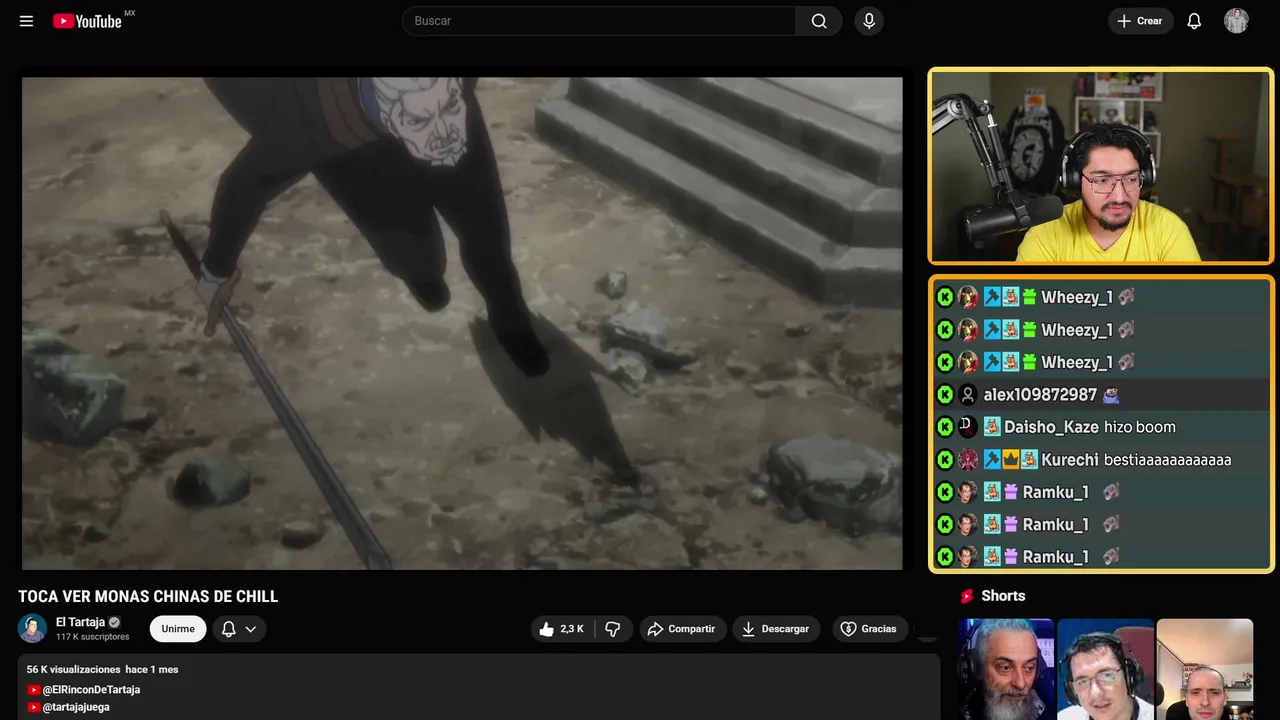Click the anime video player
The width and height of the screenshot is (1280, 720).
(x=462, y=323)
